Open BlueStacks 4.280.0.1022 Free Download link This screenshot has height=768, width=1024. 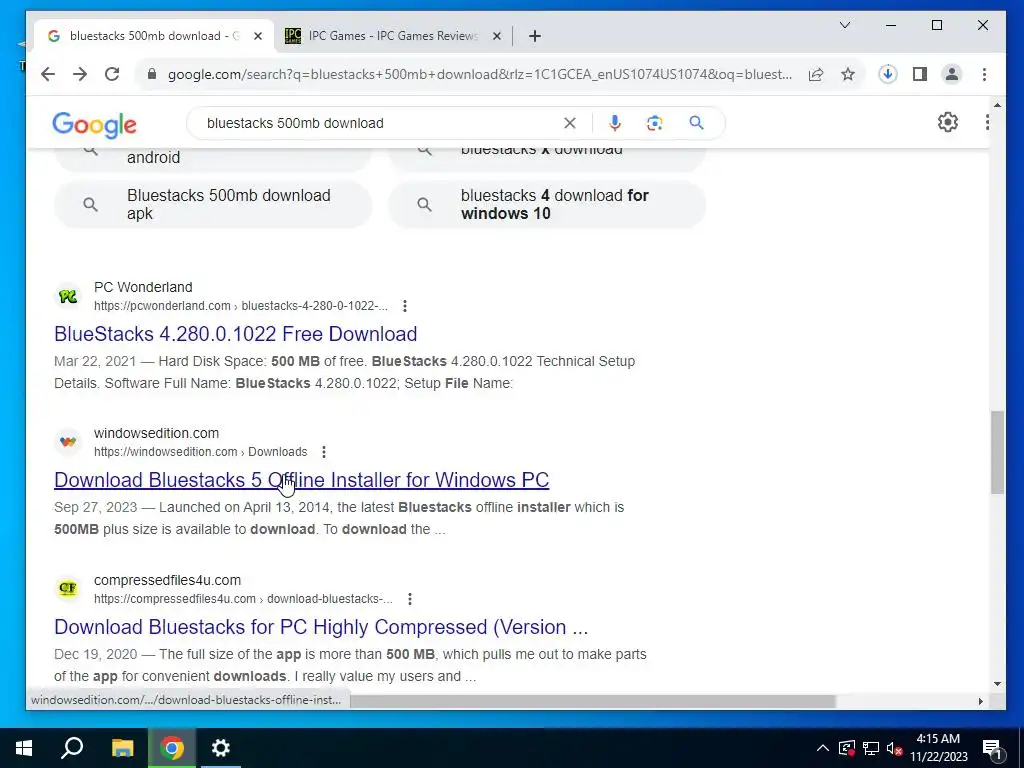(236, 334)
